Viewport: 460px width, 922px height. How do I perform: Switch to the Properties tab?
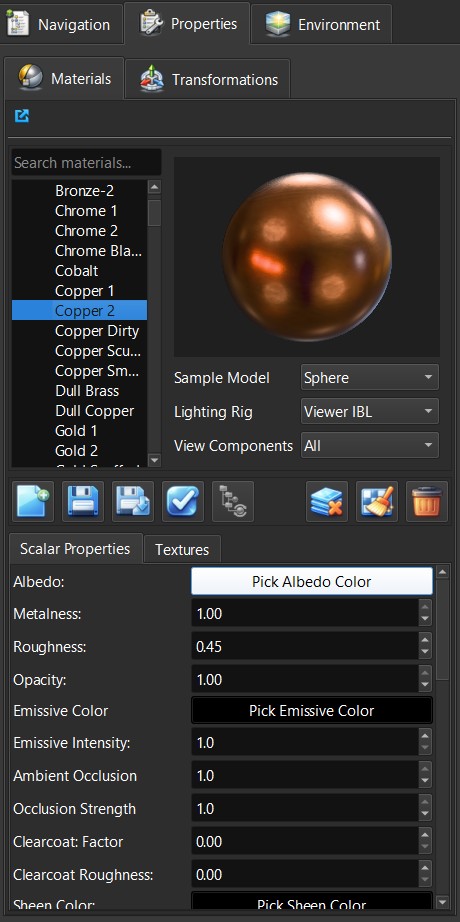pyautogui.click(x=188, y=24)
